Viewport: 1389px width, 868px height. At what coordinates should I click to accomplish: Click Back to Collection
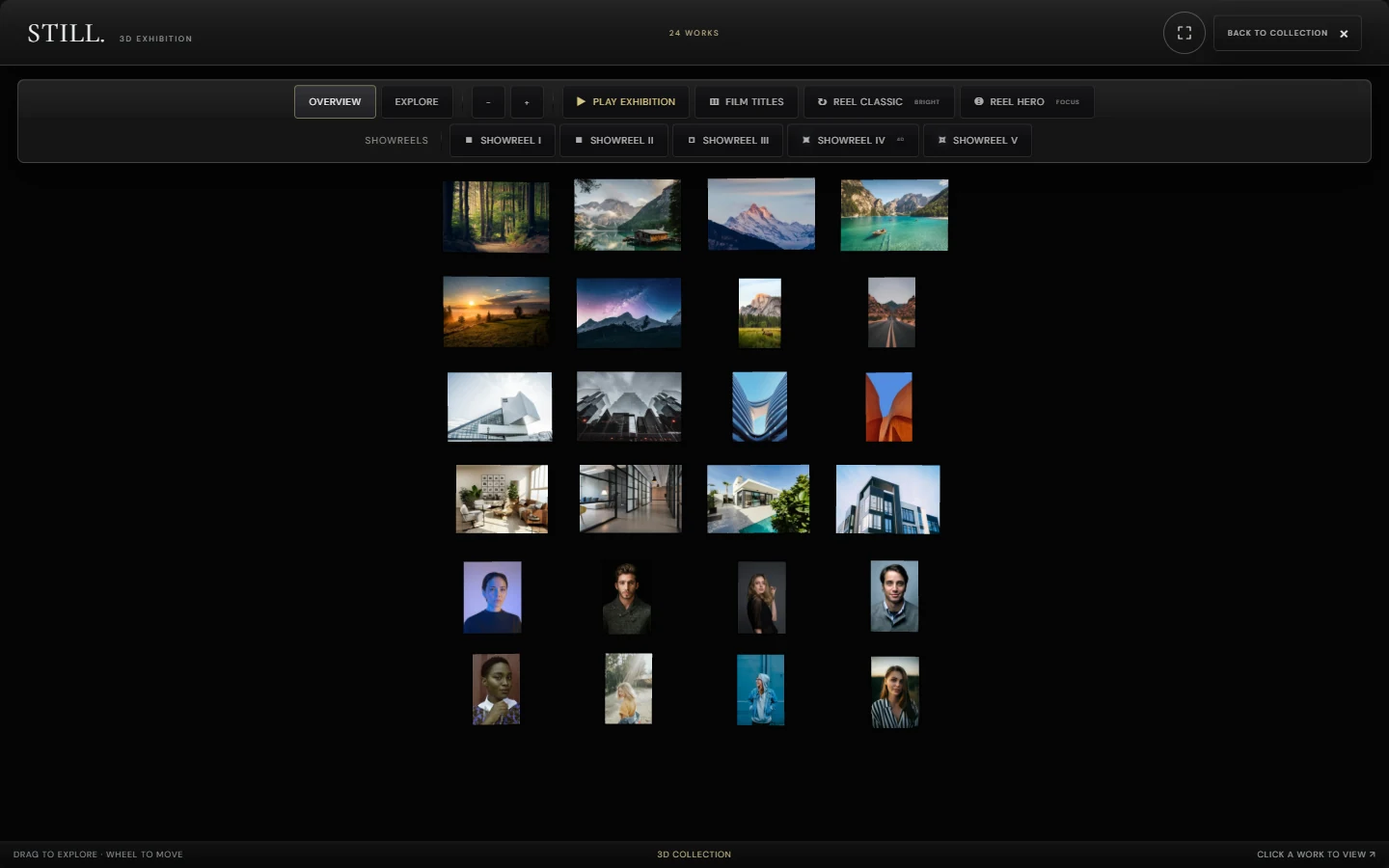coord(1287,33)
